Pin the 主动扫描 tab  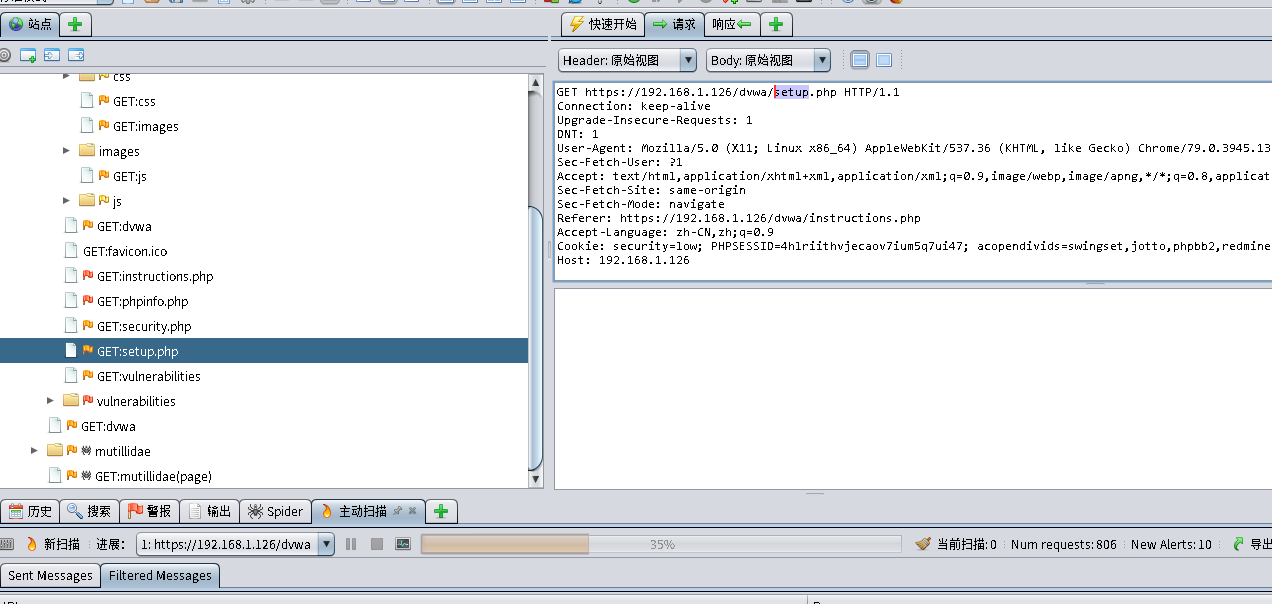point(397,510)
